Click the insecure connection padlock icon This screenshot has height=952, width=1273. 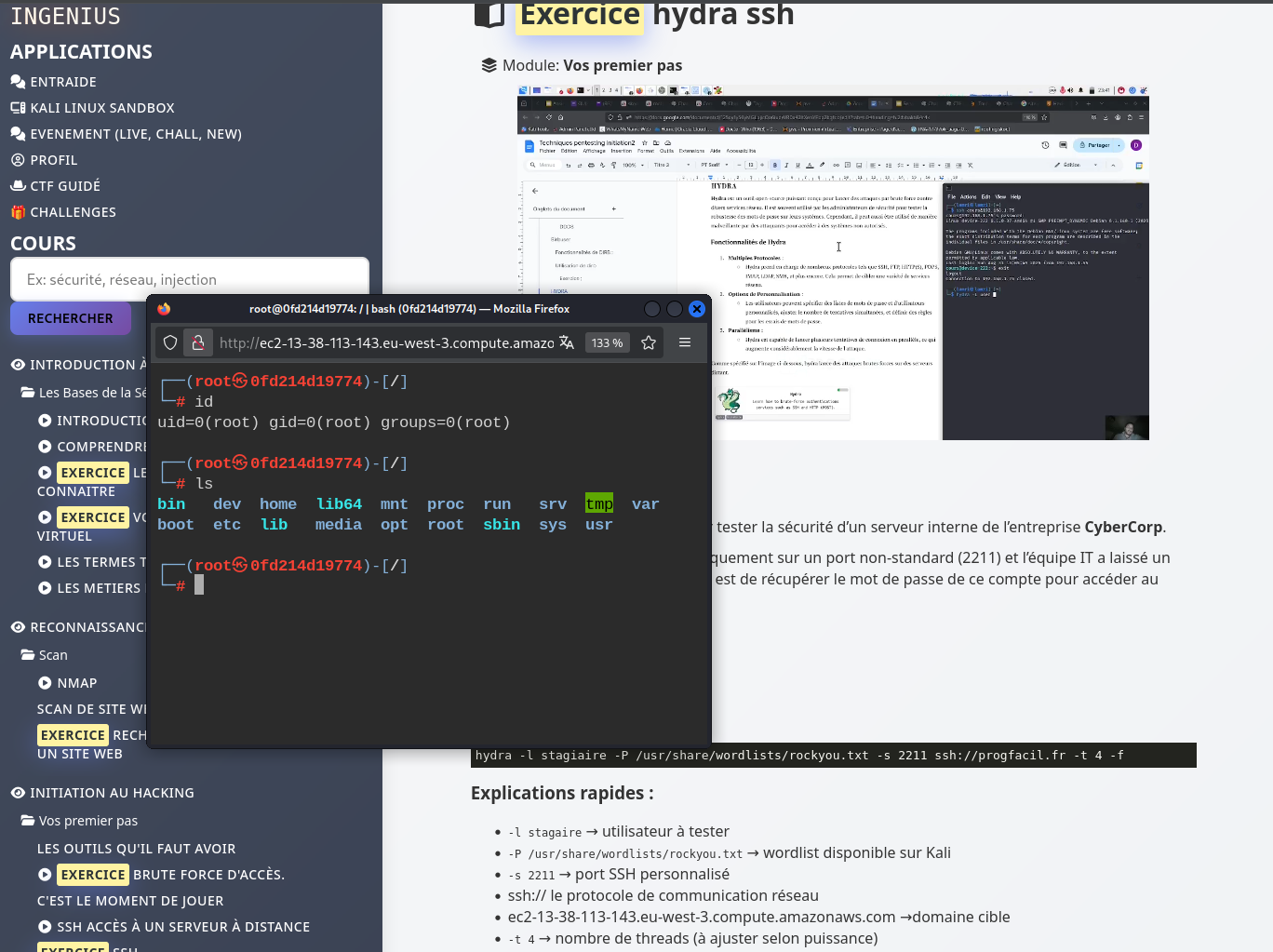tap(198, 343)
